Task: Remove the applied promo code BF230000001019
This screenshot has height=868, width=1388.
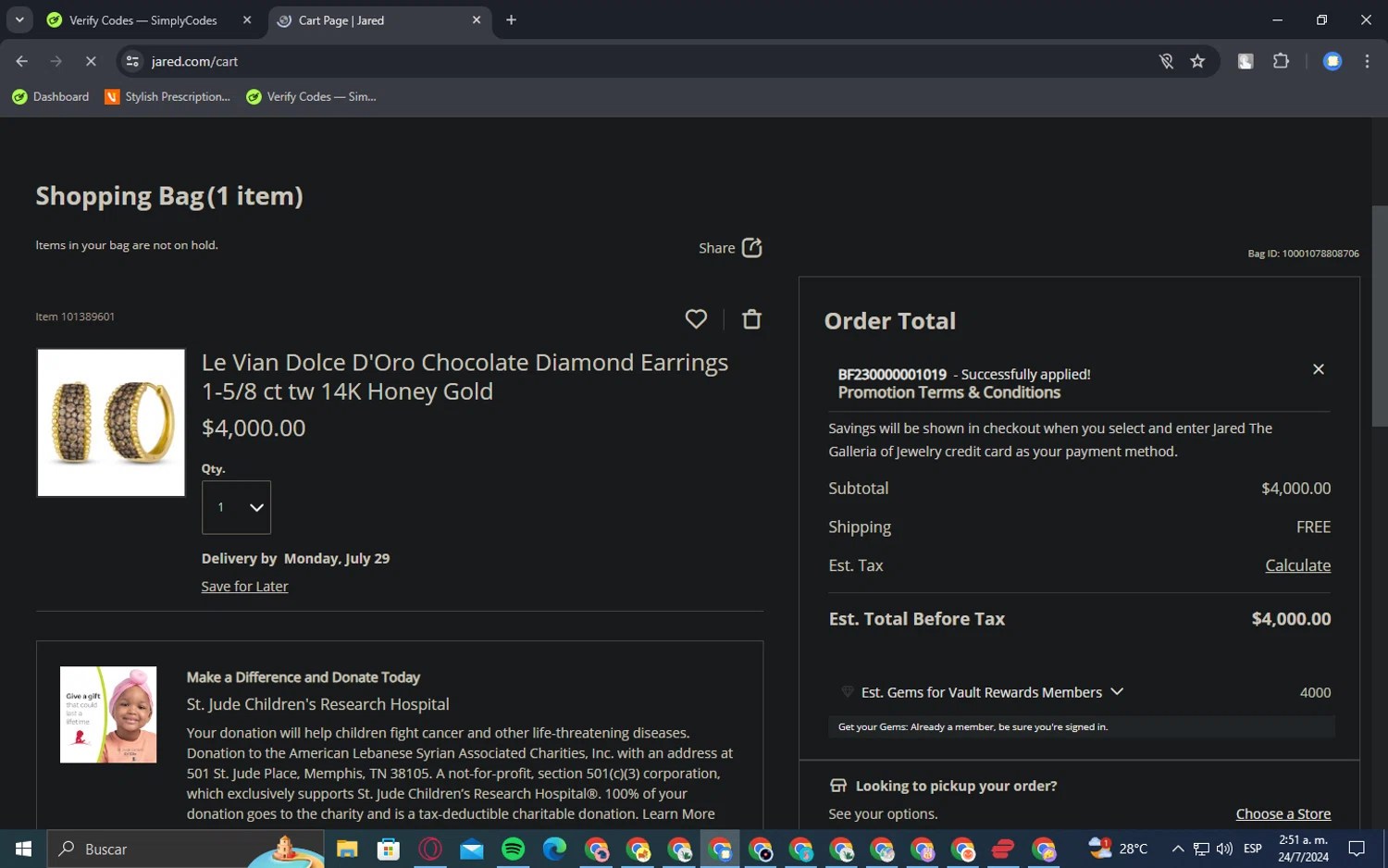Action: [1319, 369]
